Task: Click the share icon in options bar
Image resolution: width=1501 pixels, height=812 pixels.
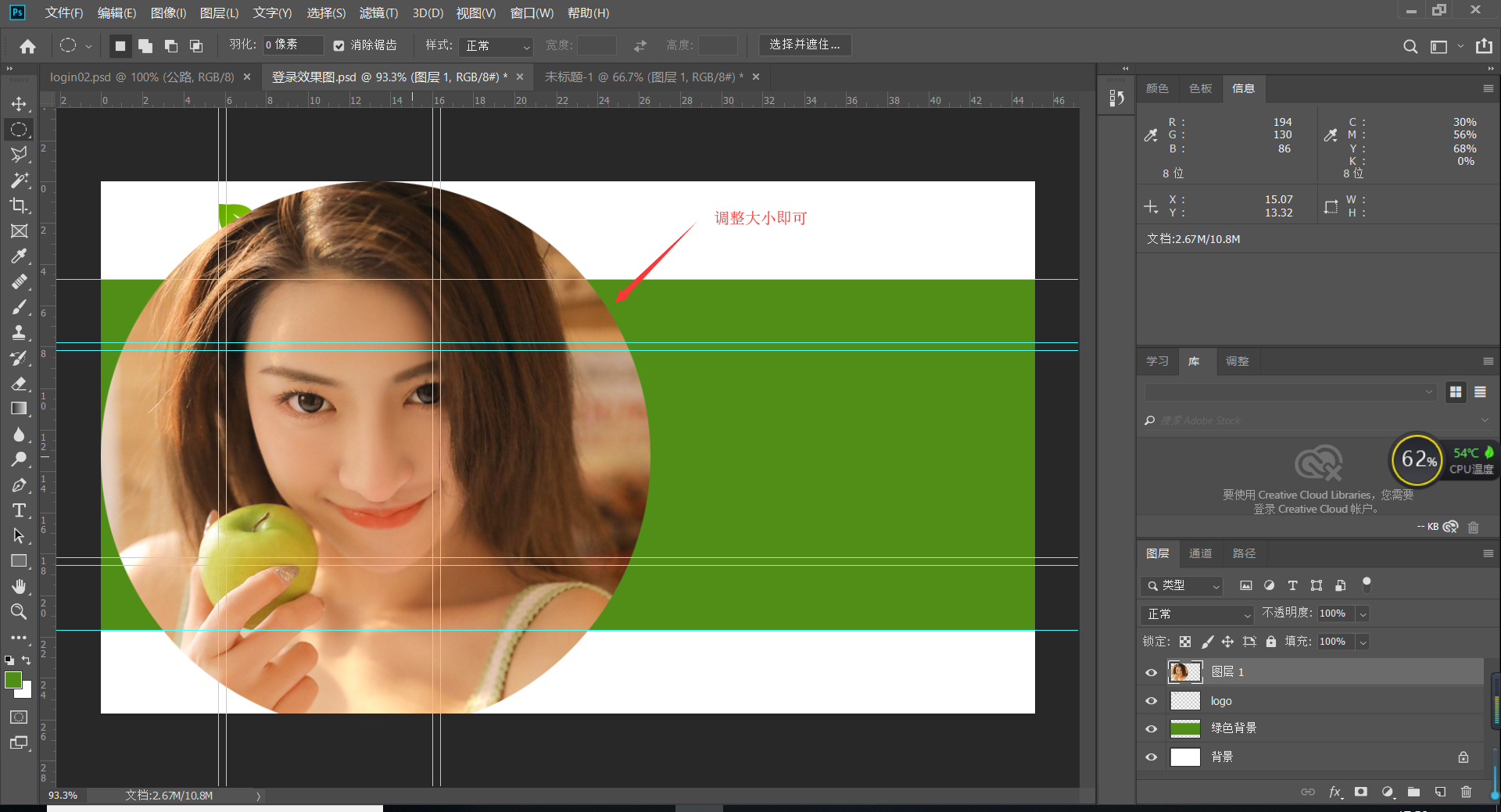Action: 1484,46
